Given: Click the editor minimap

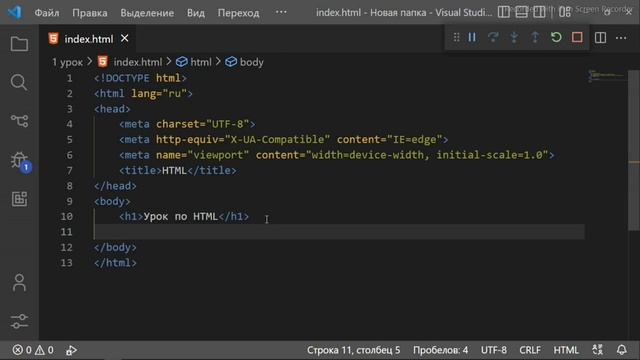Looking at the screenshot, I should (x=606, y=76).
